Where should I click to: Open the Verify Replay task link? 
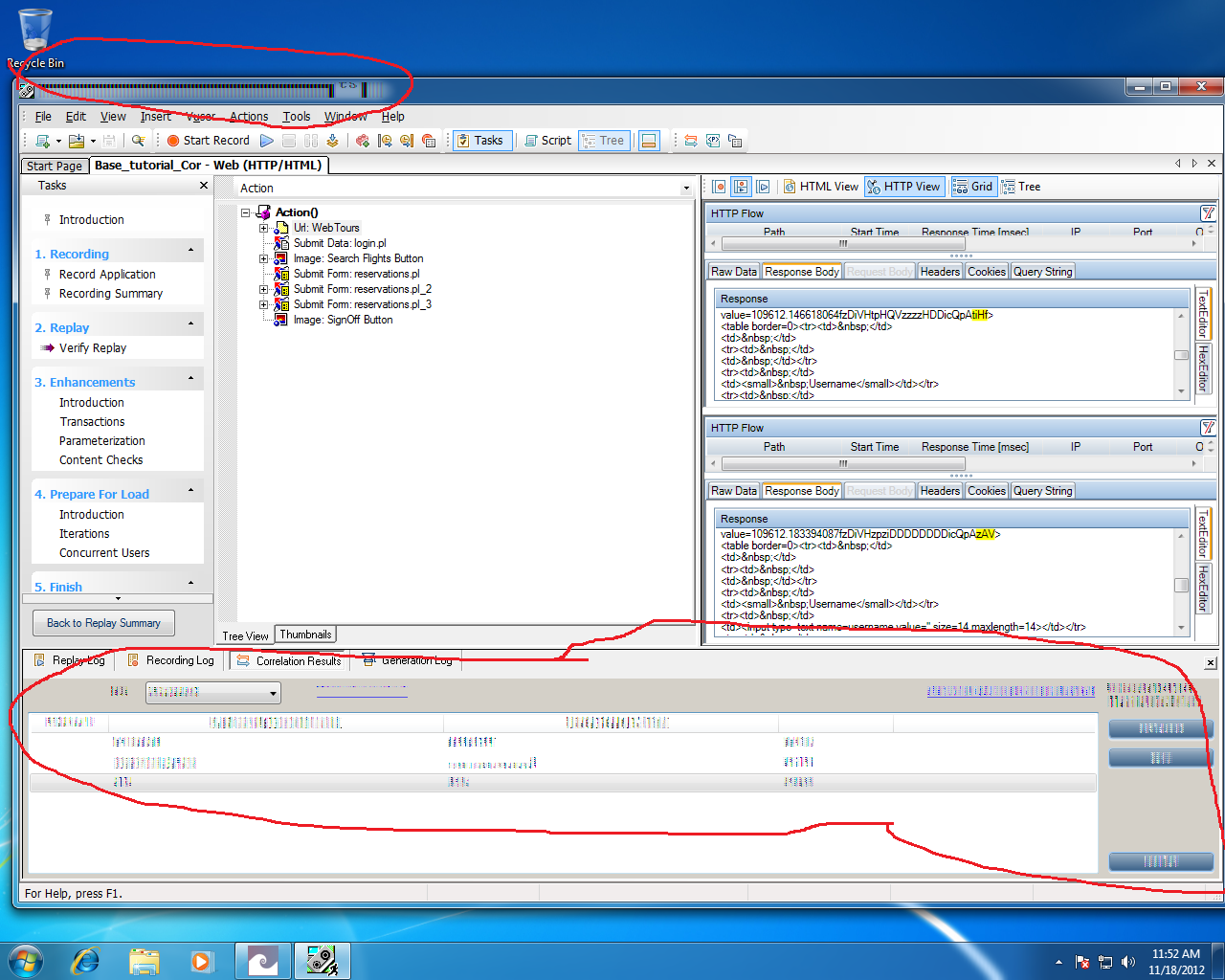[93, 348]
